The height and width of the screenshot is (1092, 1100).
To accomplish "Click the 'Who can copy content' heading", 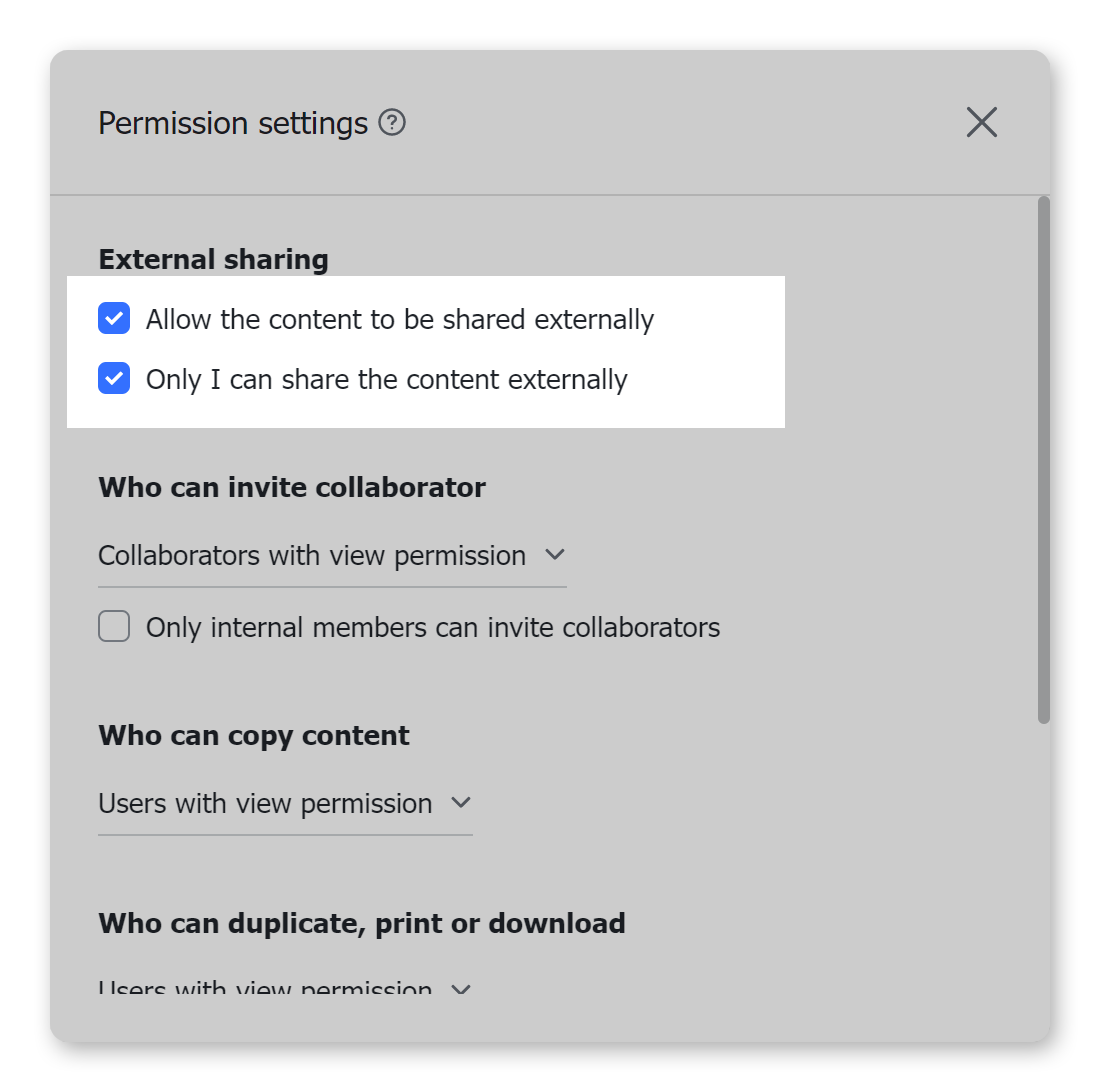I will point(254,736).
